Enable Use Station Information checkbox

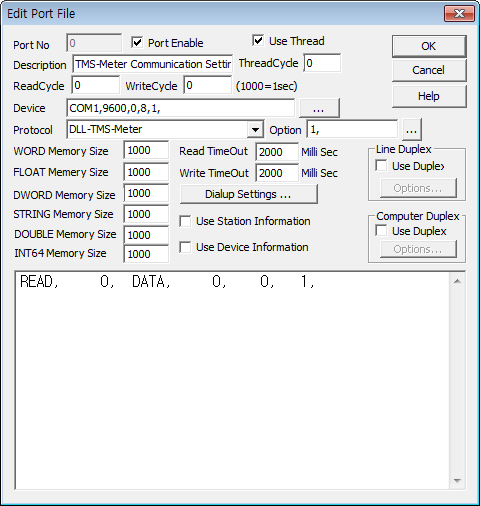click(185, 221)
